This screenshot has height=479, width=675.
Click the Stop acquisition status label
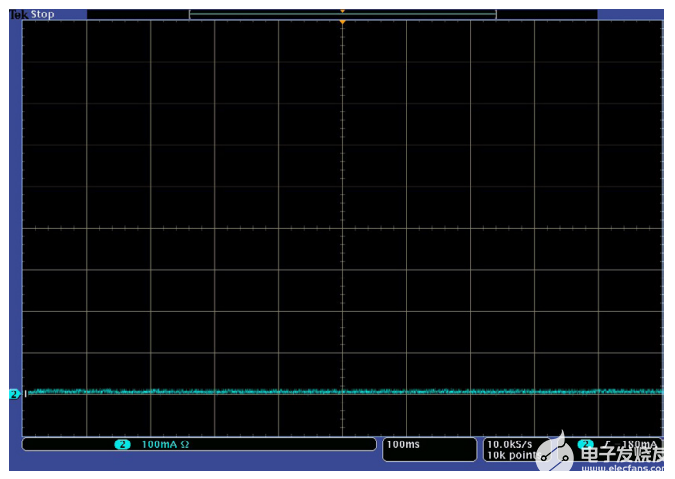[x=42, y=15]
